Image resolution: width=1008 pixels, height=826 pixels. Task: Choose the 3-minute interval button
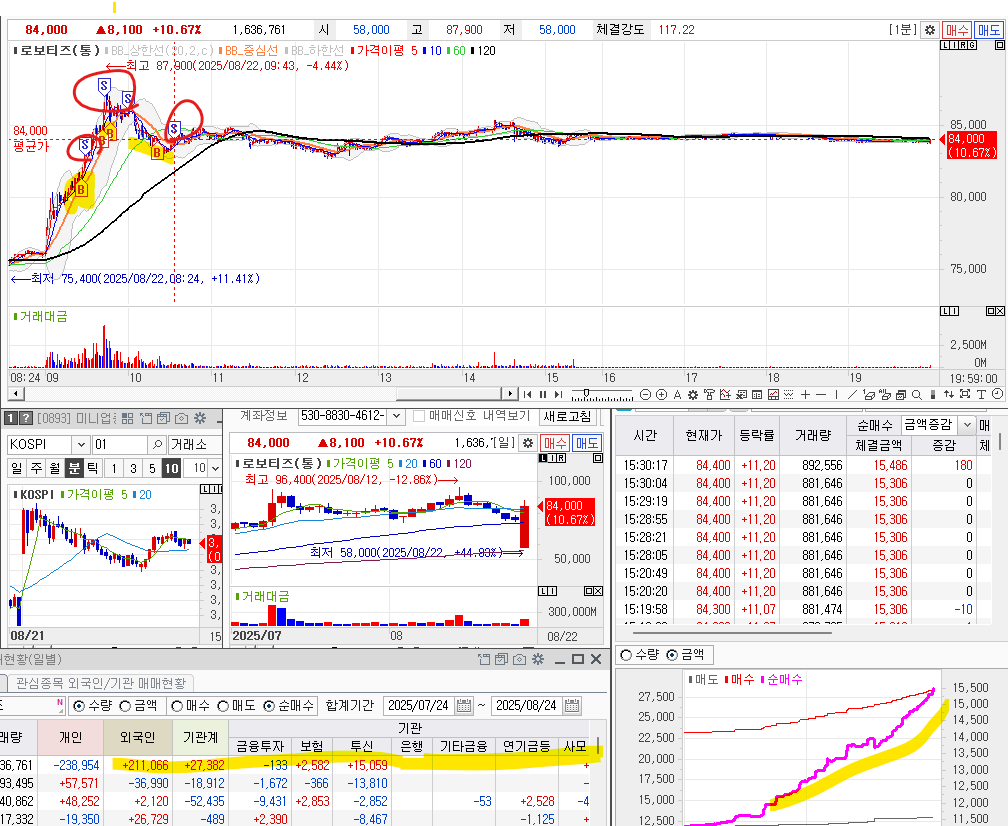click(x=133, y=468)
